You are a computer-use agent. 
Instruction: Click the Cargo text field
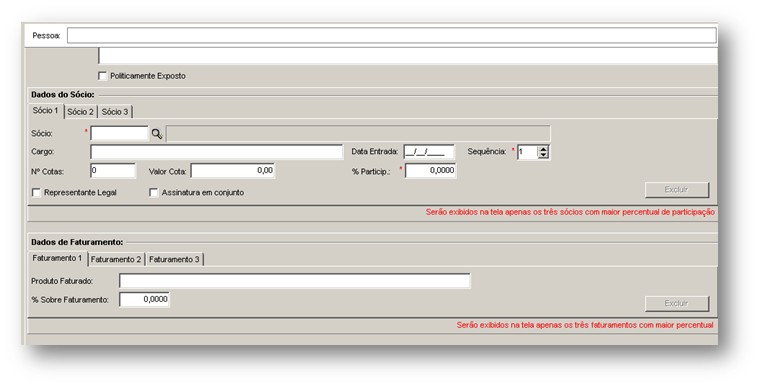click(217, 152)
